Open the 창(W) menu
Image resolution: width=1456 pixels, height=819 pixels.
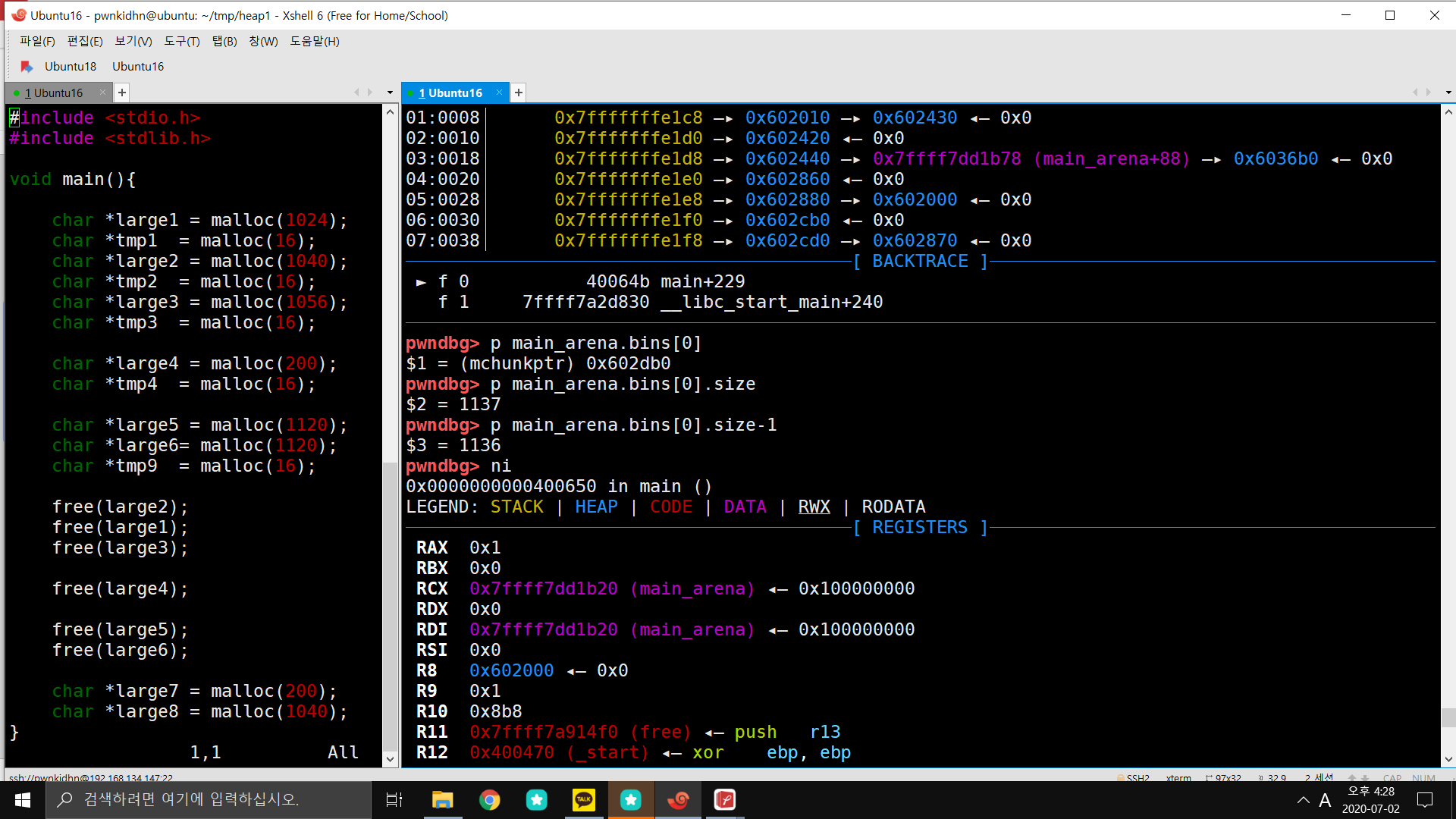pos(263,41)
